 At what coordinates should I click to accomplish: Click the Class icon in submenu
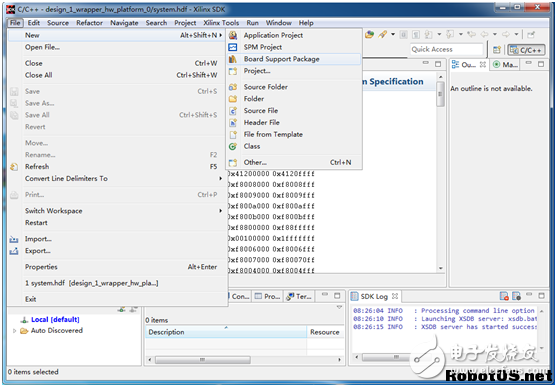point(233,146)
